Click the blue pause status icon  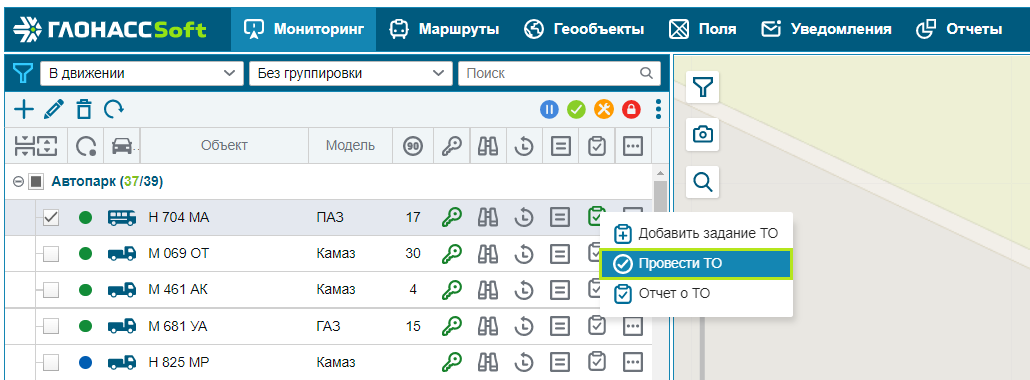549,109
